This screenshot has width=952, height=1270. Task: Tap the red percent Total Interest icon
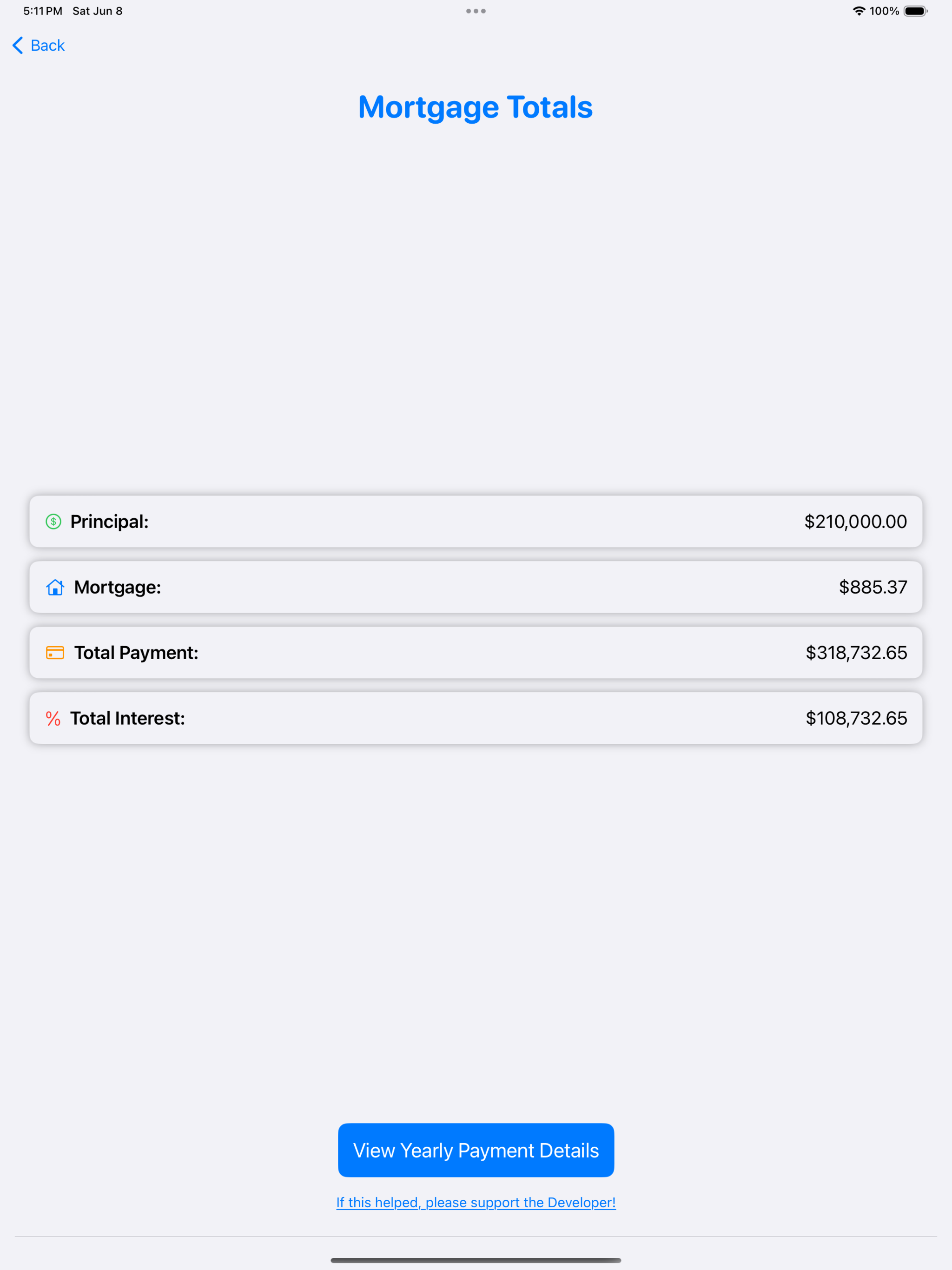(53, 718)
